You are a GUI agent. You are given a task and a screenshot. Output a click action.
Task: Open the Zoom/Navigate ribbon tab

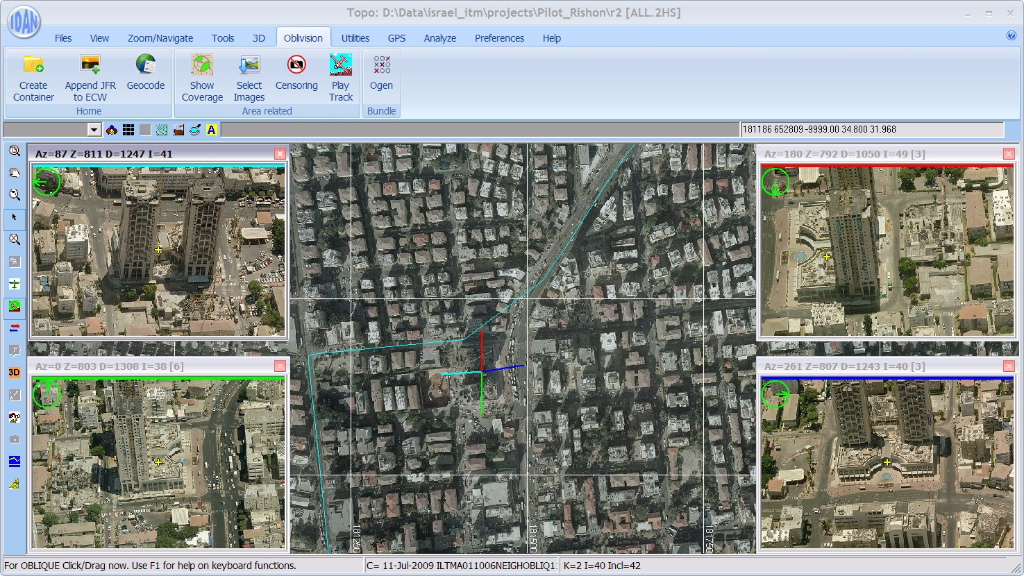click(160, 38)
